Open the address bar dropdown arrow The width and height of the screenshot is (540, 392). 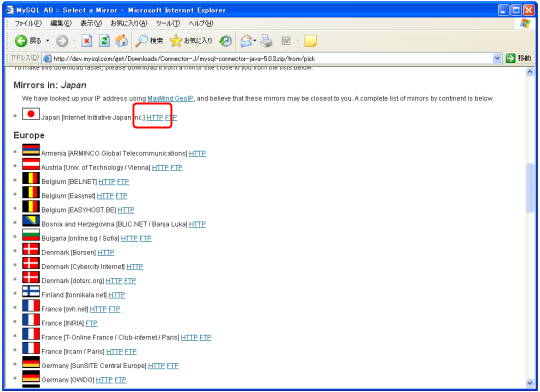(497, 59)
